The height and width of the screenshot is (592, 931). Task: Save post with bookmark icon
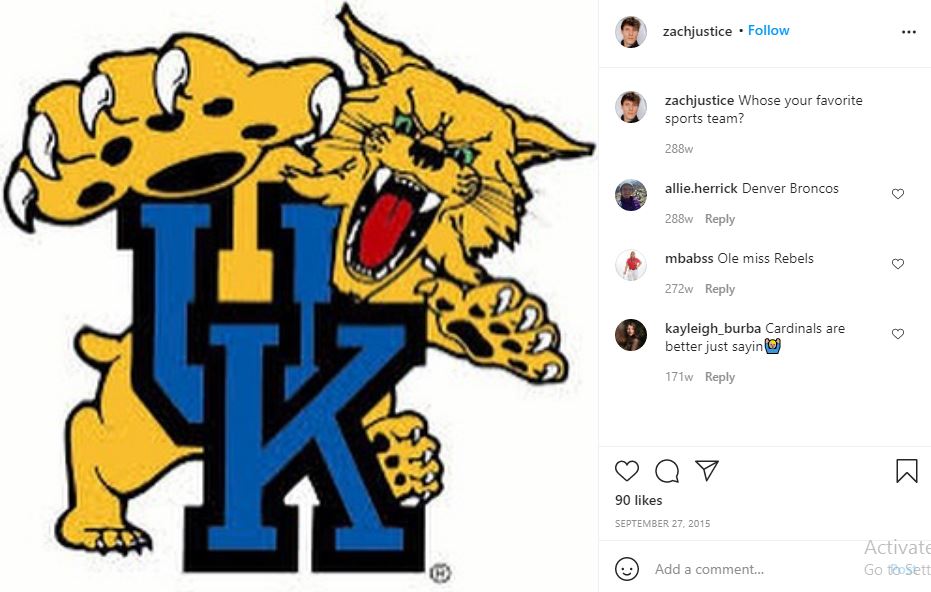[907, 471]
